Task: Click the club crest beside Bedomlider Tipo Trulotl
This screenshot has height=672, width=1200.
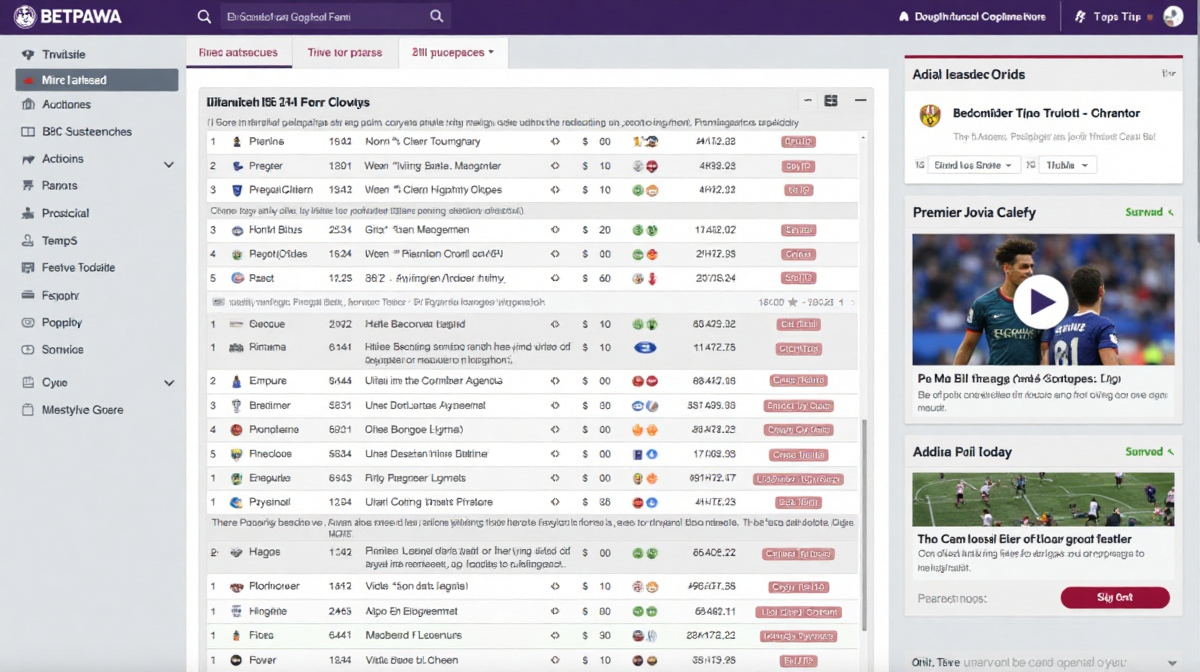Action: pos(930,115)
